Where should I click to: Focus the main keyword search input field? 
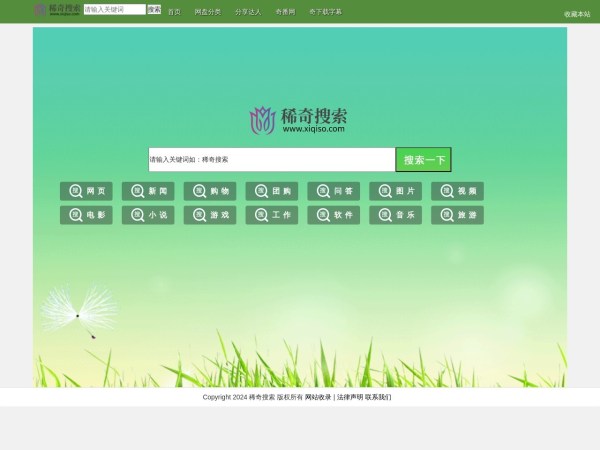(272, 160)
